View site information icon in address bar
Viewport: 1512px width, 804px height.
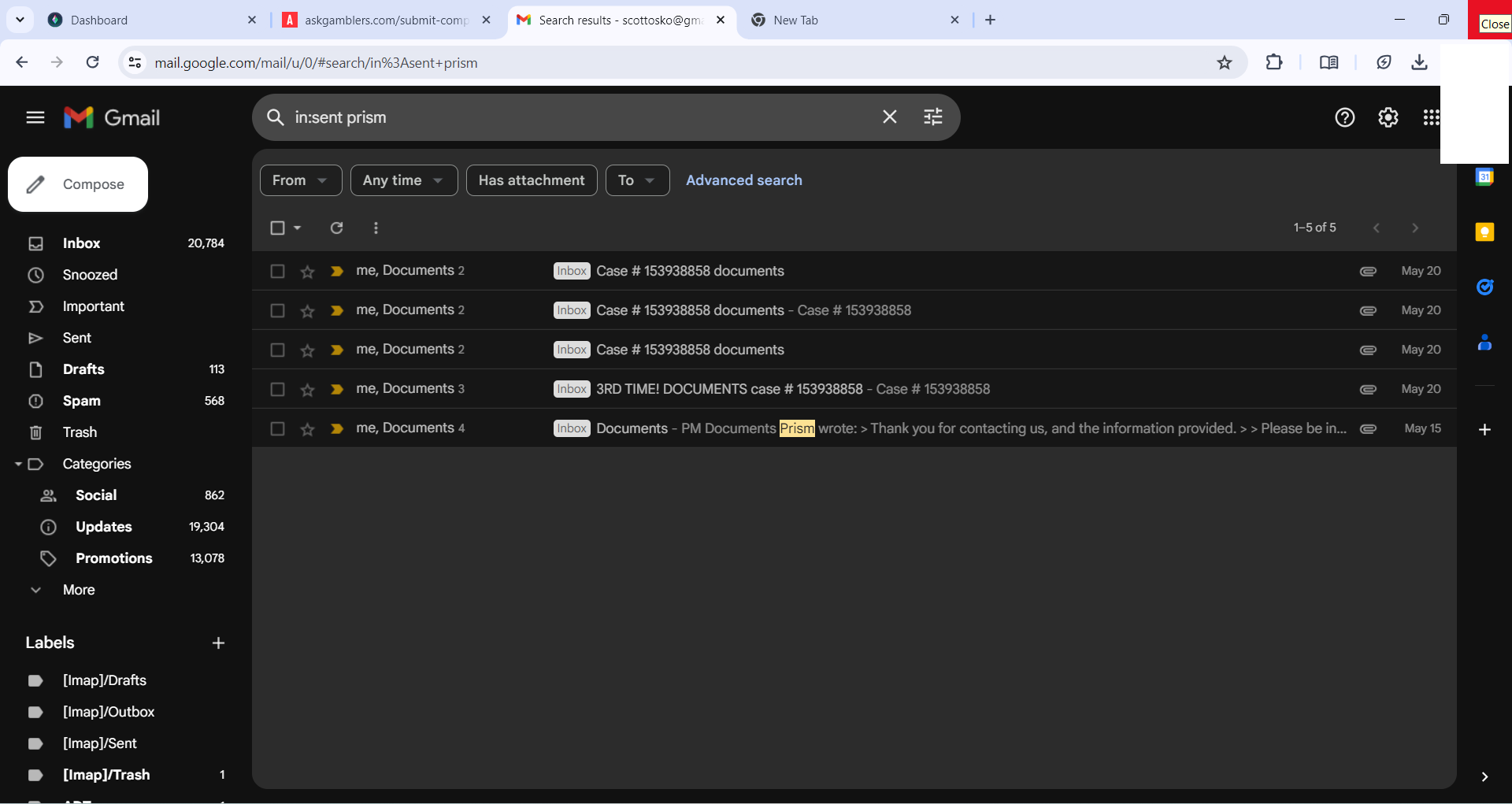point(135,62)
